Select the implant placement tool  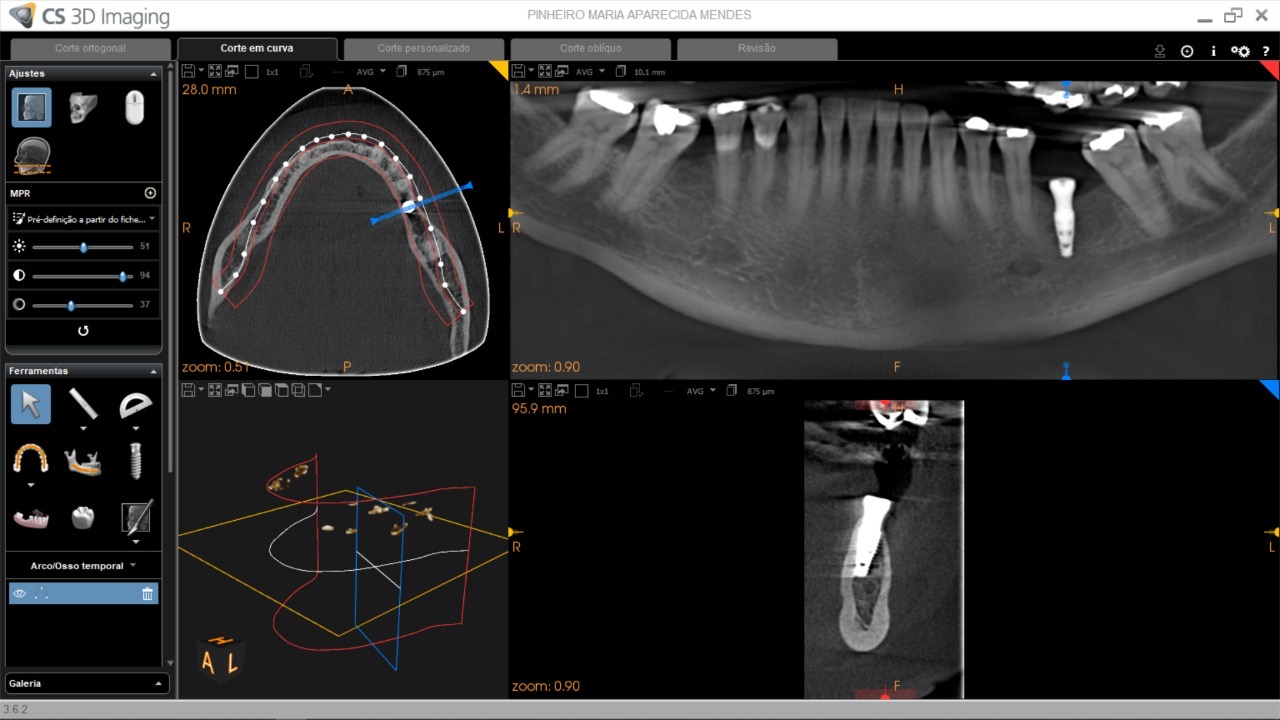point(135,460)
